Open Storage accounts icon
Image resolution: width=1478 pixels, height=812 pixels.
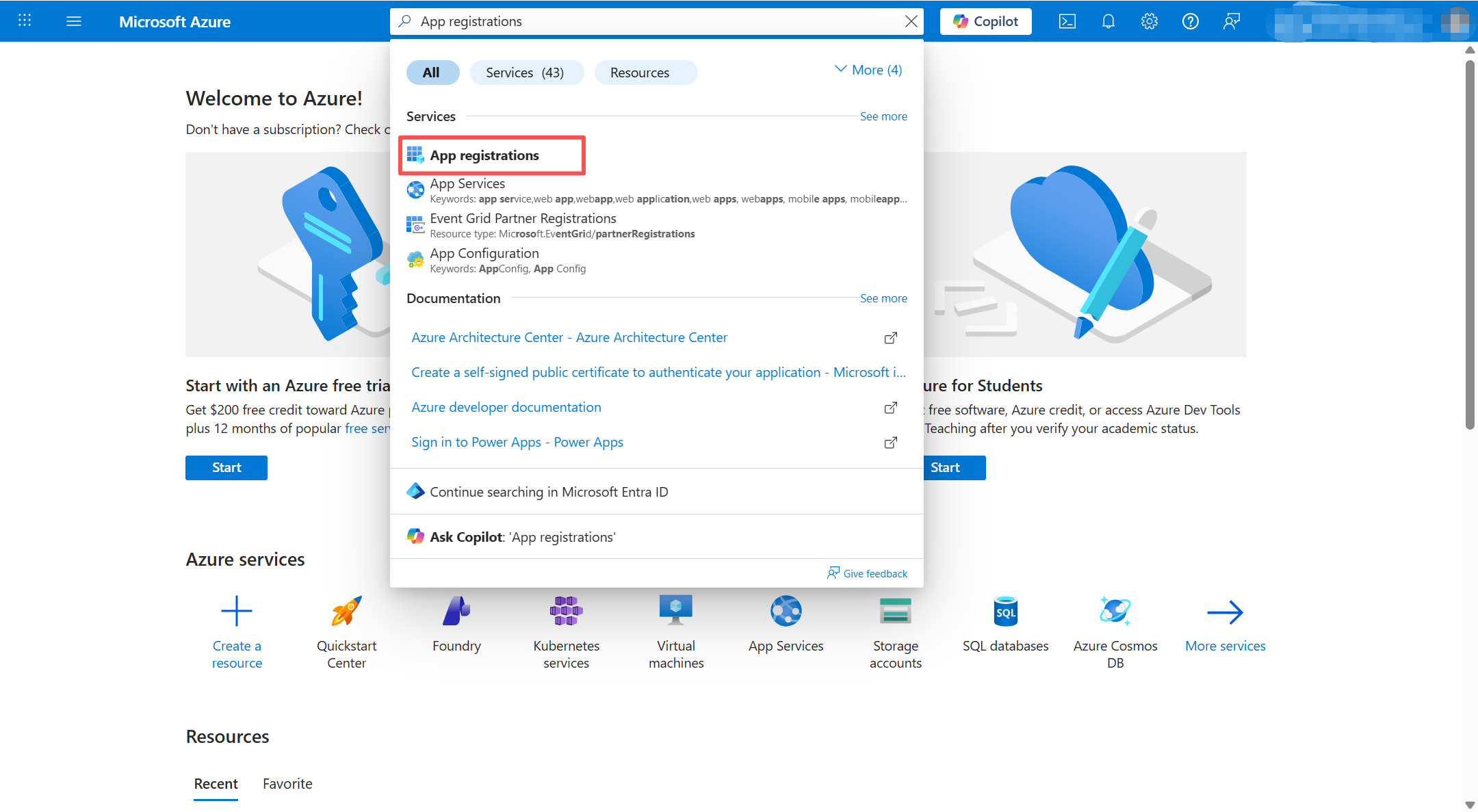click(896, 611)
